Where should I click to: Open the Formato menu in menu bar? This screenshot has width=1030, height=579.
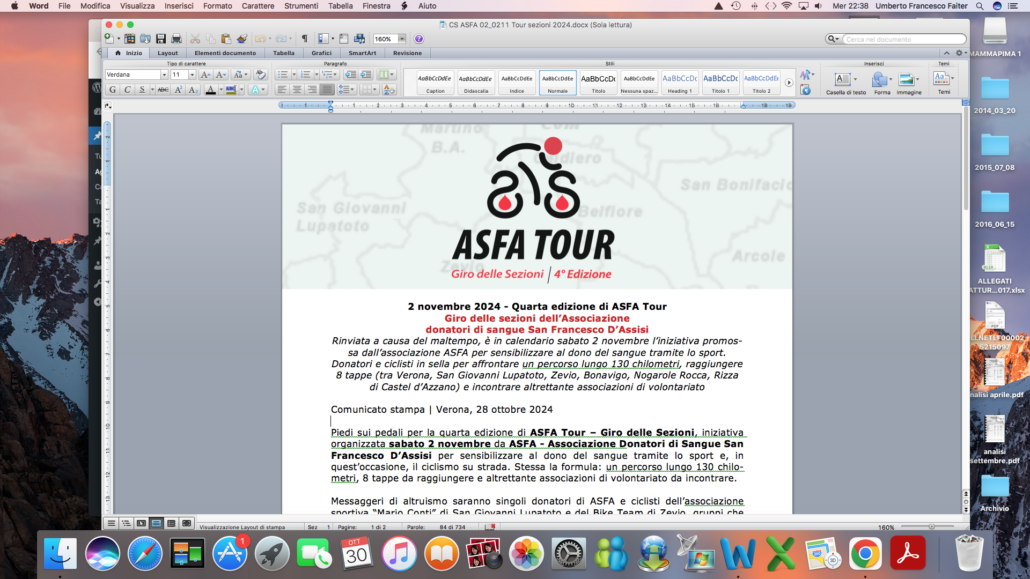(x=217, y=6)
